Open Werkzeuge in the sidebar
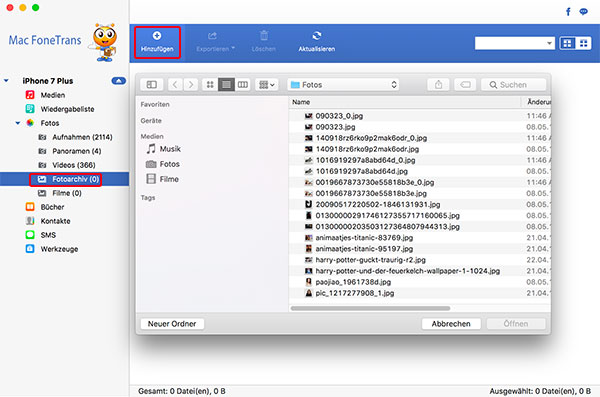This screenshot has width=600, height=397. pos(59,249)
